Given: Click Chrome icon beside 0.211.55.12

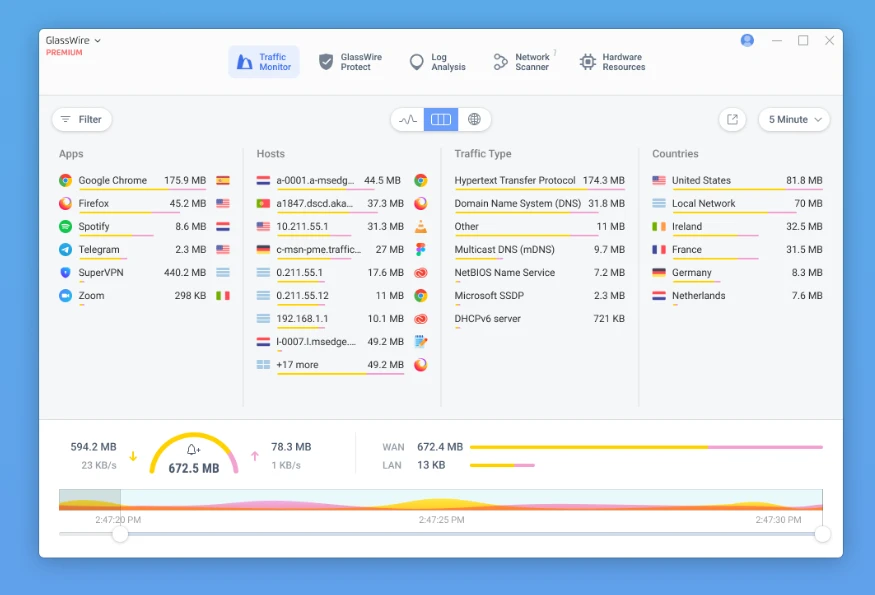Looking at the screenshot, I should (x=421, y=295).
